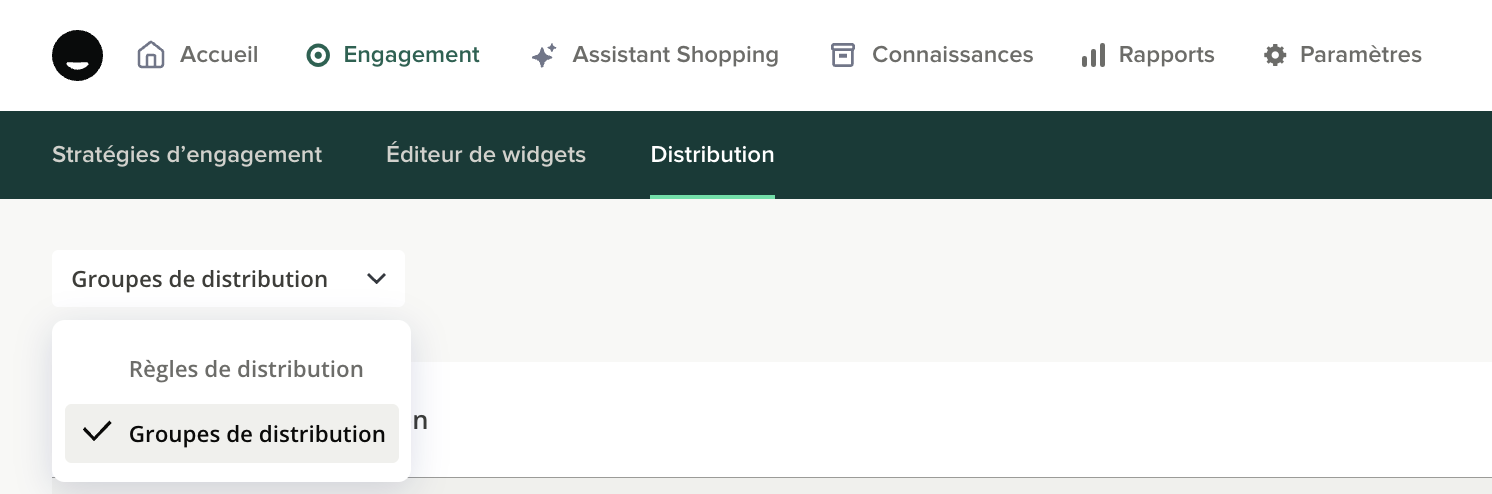Select the Règles de distribution option
The width and height of the screenshot is (1492, 494).
[x=246, y=369]
